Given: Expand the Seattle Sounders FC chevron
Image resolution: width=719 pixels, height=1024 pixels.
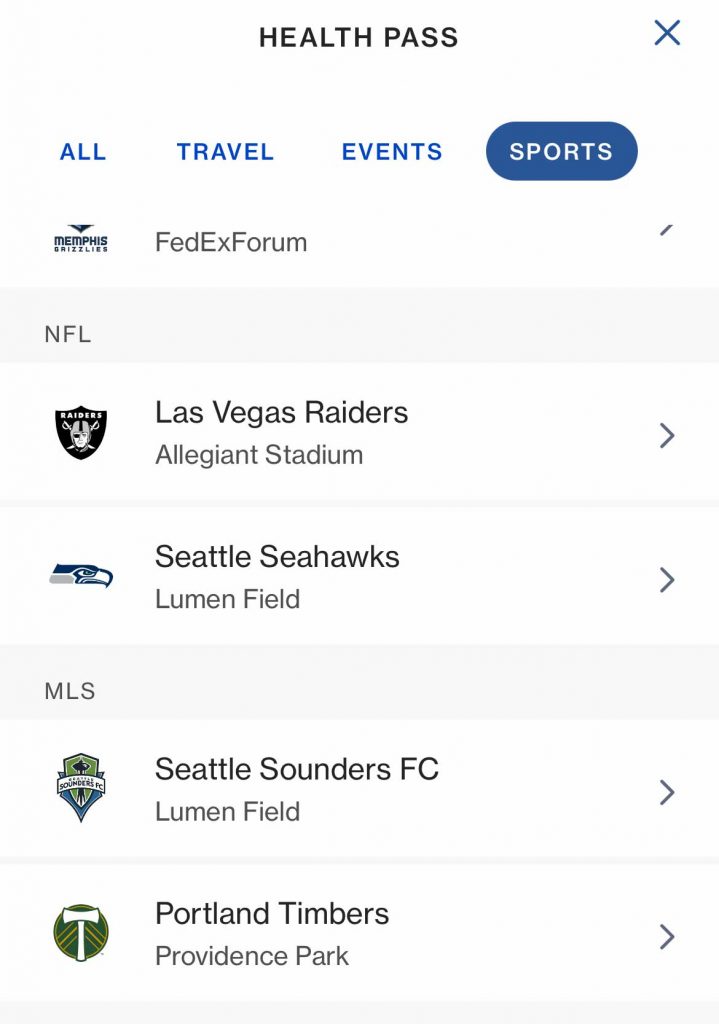Looking at the screenshot, I should coord(667,792).
